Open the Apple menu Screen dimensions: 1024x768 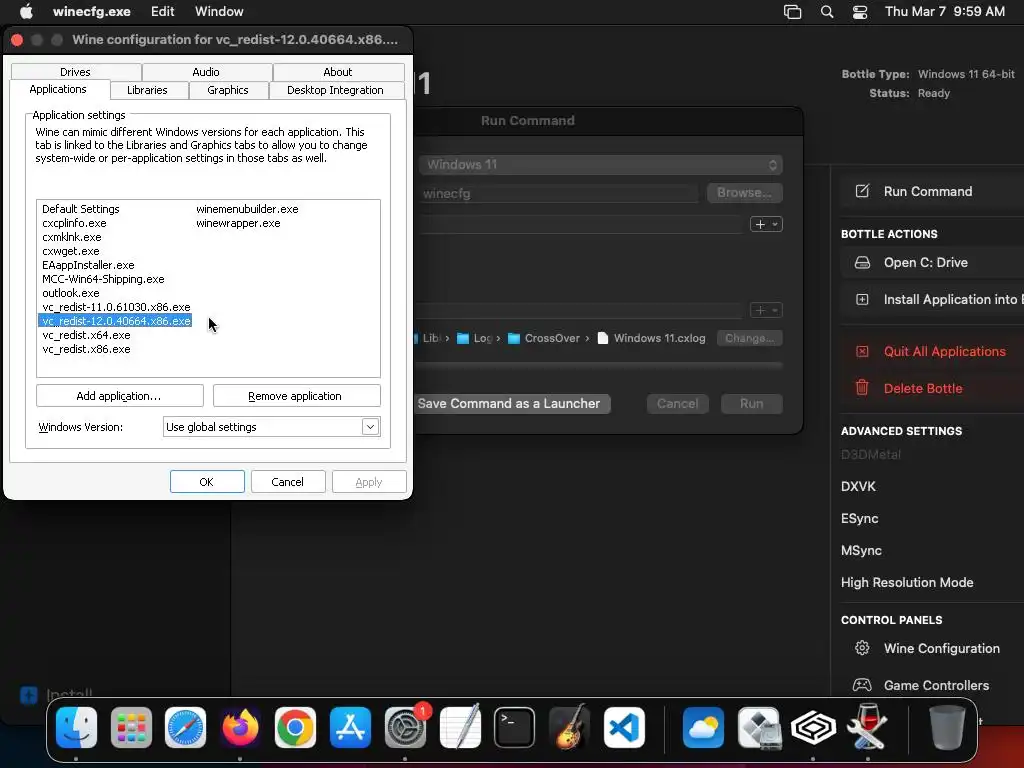[26, 11]
